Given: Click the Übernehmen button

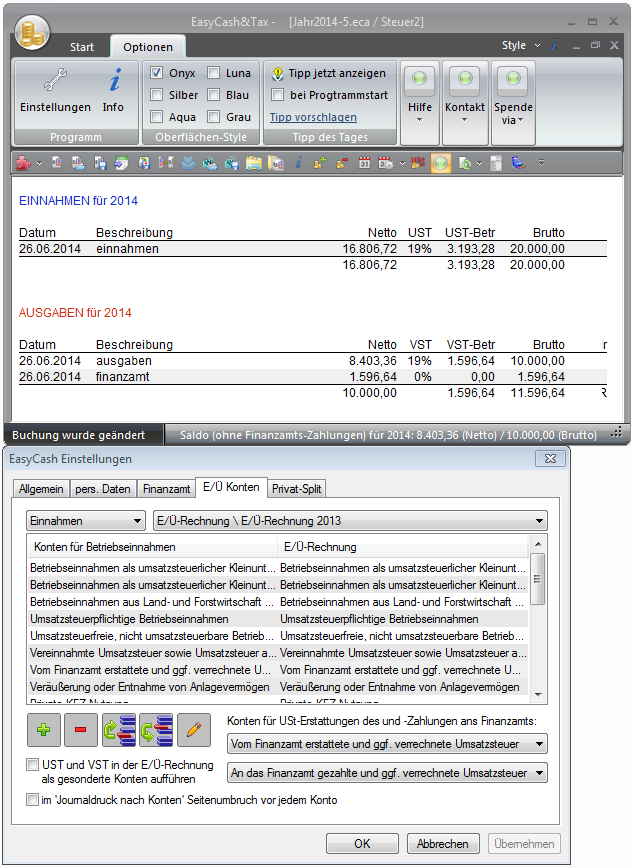Looking at the screenshot, I should tap(524, 844).
